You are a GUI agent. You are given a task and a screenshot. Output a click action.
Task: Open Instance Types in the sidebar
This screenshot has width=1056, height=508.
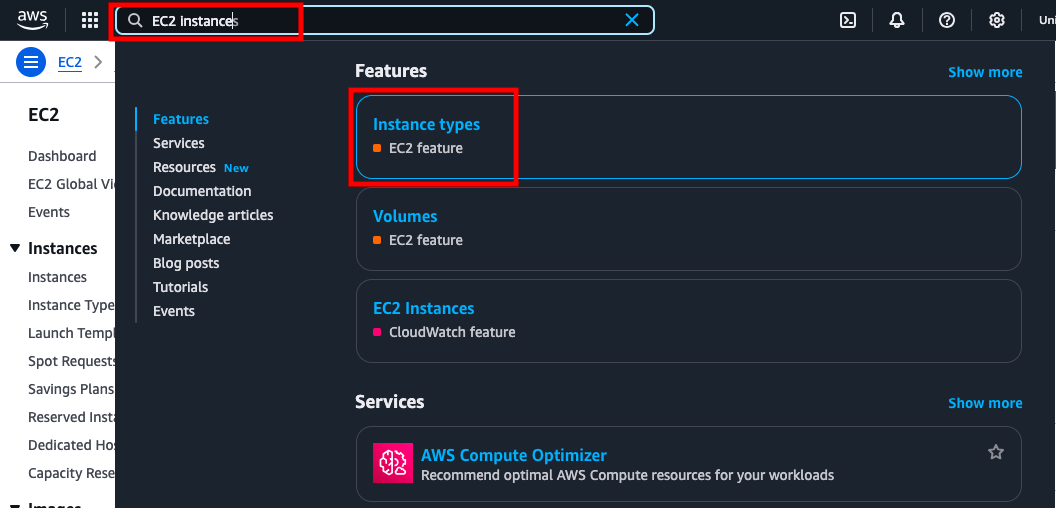[71, 305]
